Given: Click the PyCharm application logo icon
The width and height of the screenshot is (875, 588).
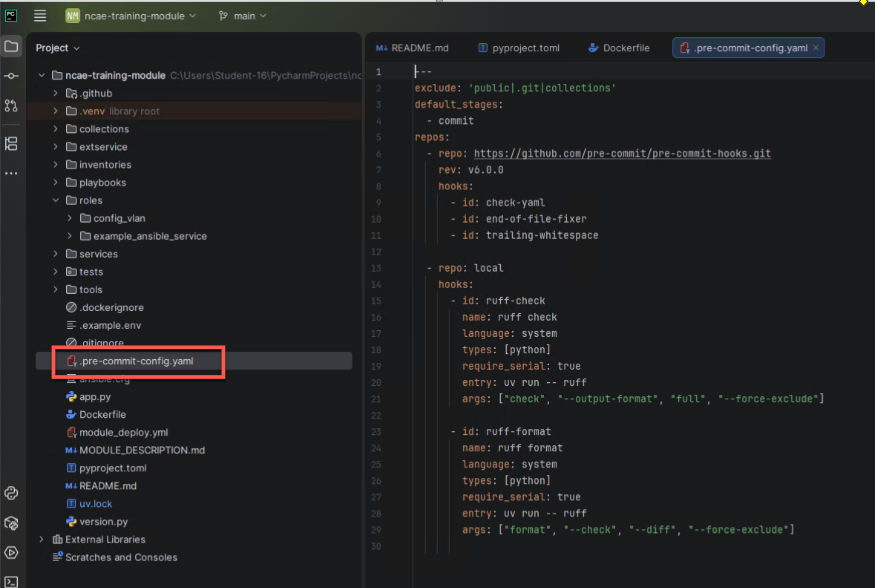Looking at the screenshot, I should coord(11,16).
